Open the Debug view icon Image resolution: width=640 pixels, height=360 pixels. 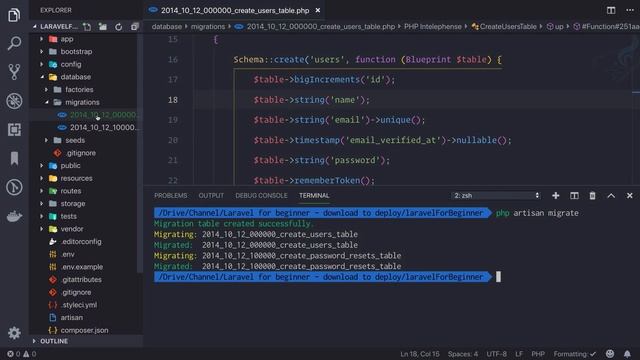(14, 101)
